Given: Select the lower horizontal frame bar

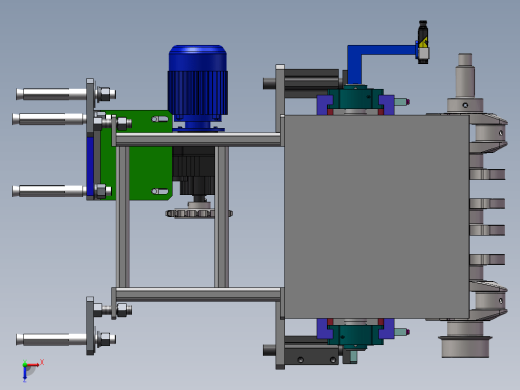Looking at the screenshot, I should [x=198, y=295].
